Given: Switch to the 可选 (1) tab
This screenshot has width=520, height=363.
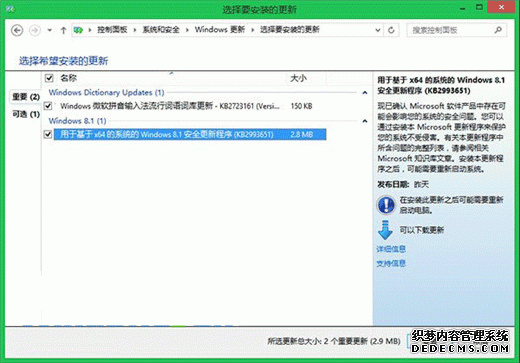Looking at the screenshot, I should (x=26, y=114).
